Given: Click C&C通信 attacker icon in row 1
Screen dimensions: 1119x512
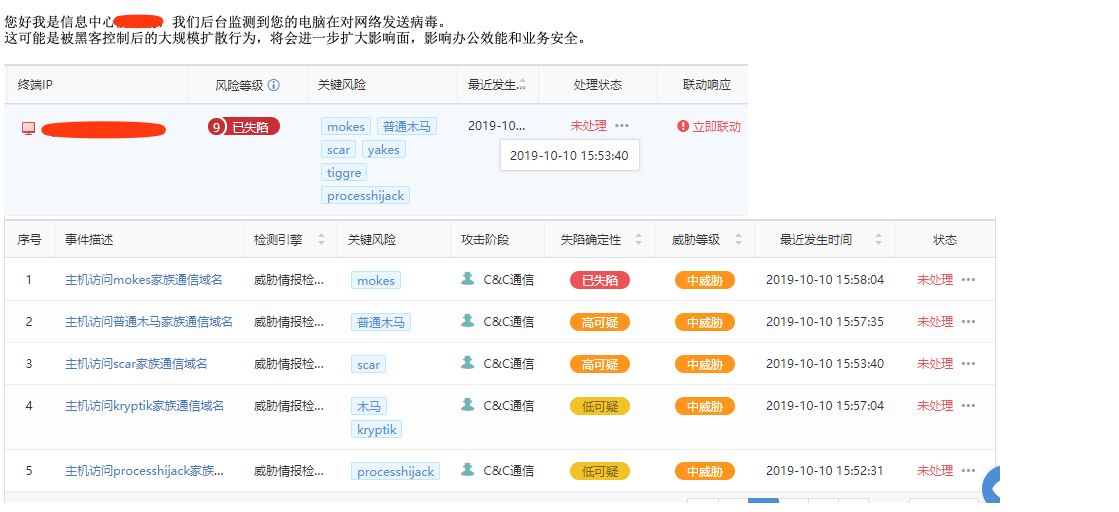Looking at the screenshot, I should [467, 279].
